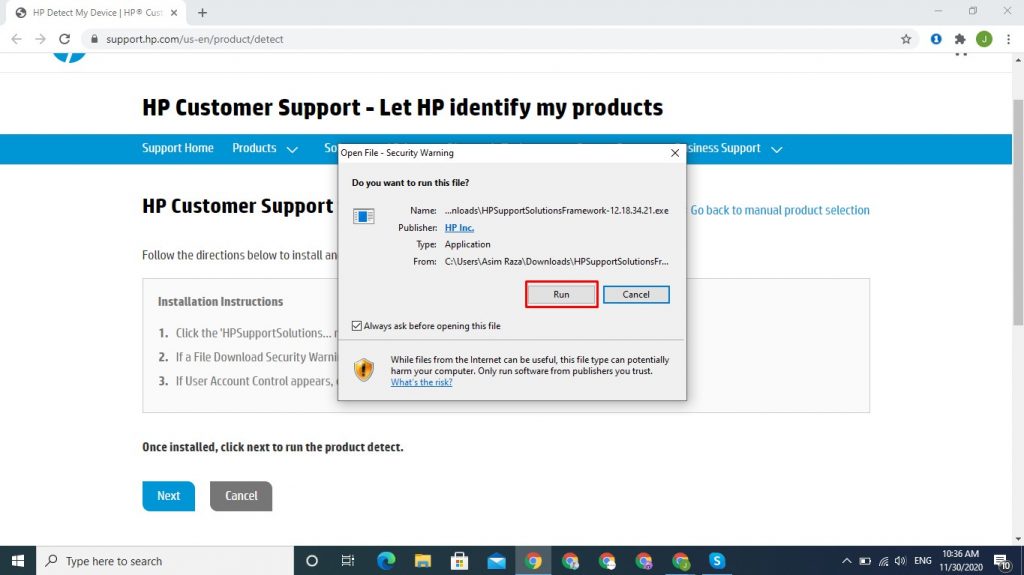Launch Microsoft Edge from the taskbar
Viewport: 1024px width, 575px height.
pos(386,561)
